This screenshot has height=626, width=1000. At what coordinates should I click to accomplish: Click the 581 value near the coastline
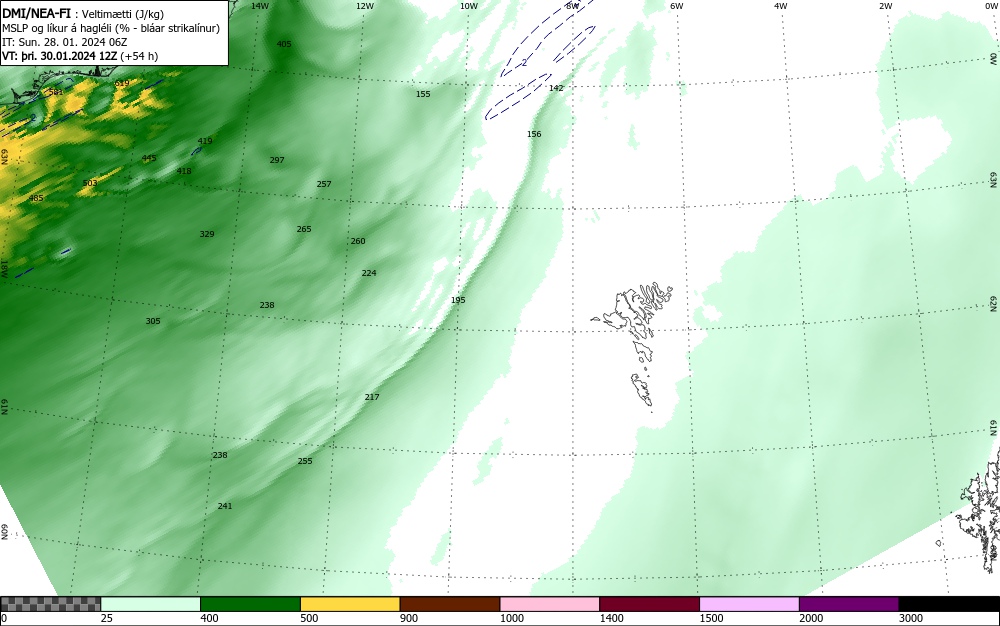(x=56, y=92)
